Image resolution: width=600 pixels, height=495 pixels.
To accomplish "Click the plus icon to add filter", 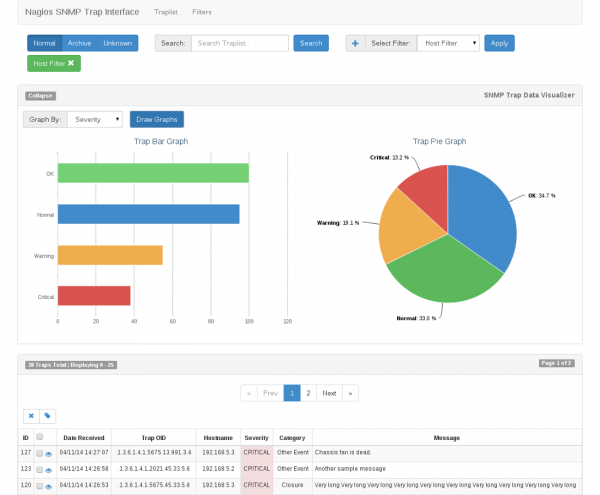I will (355, 43).
